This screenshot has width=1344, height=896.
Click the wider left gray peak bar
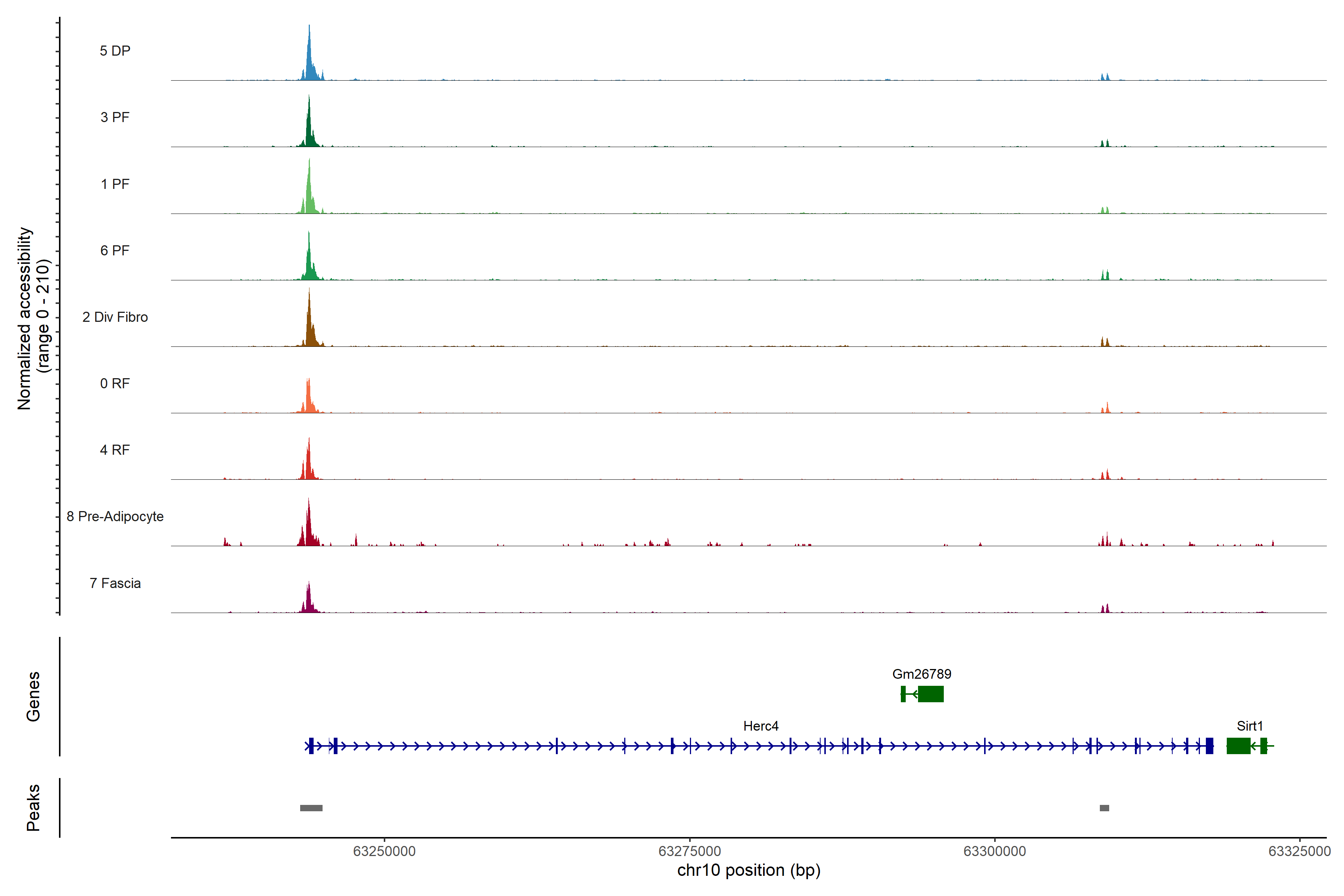tap(311, 808)
